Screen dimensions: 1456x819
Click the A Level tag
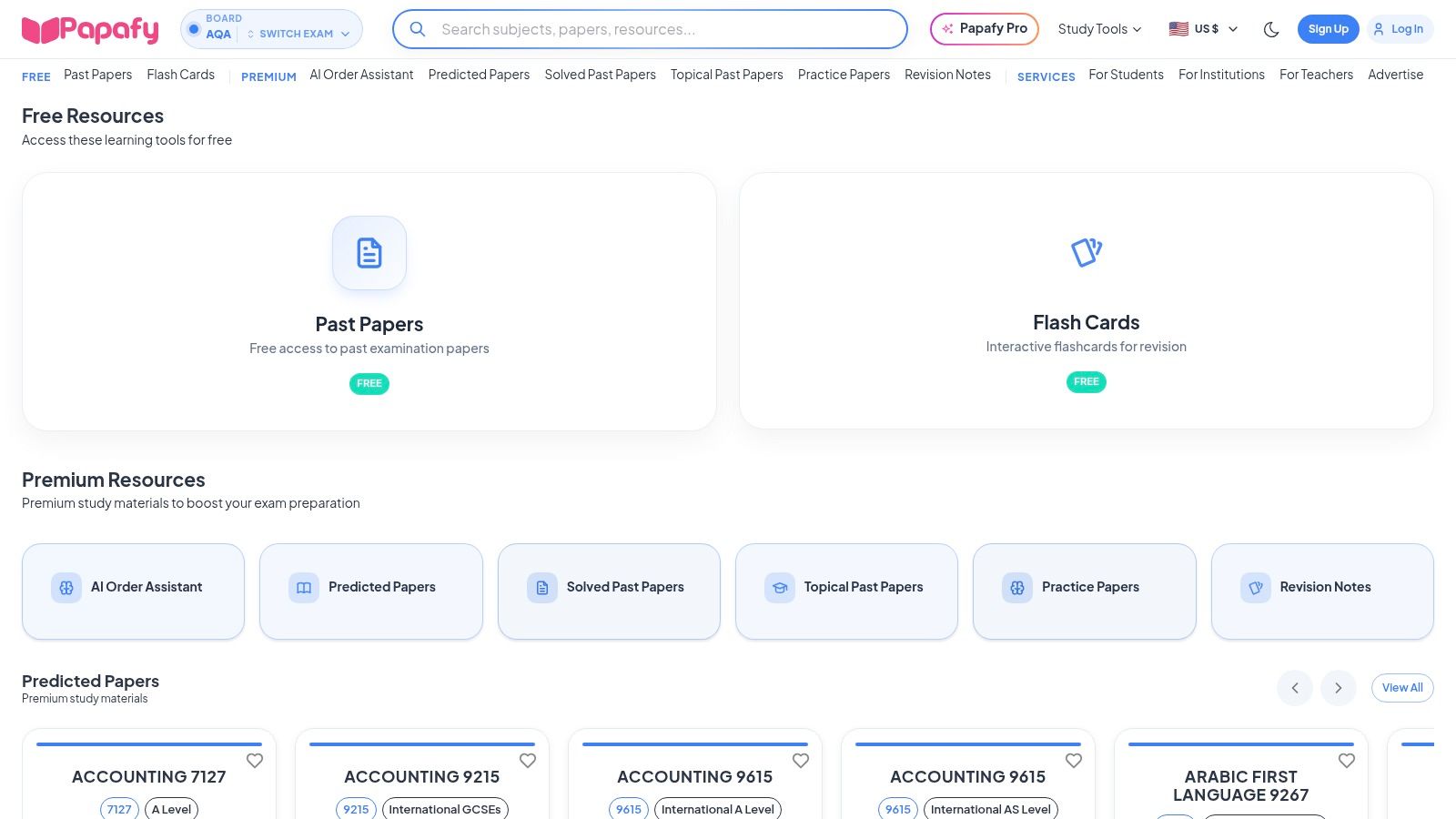(x=171, y=809)
